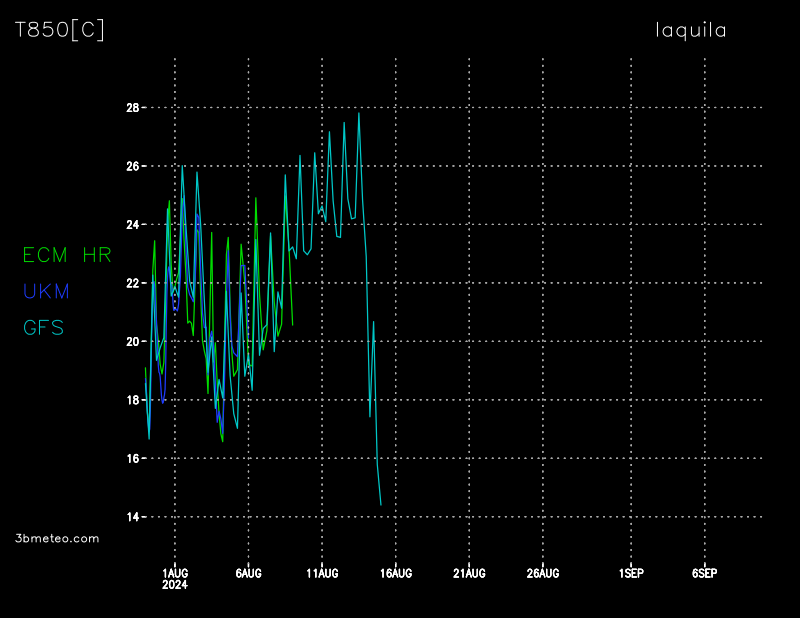Image resolution: width=800 pixels, height=618 pixels.
Task: Click the 21AUG axis date label
Action: point(469,573)
